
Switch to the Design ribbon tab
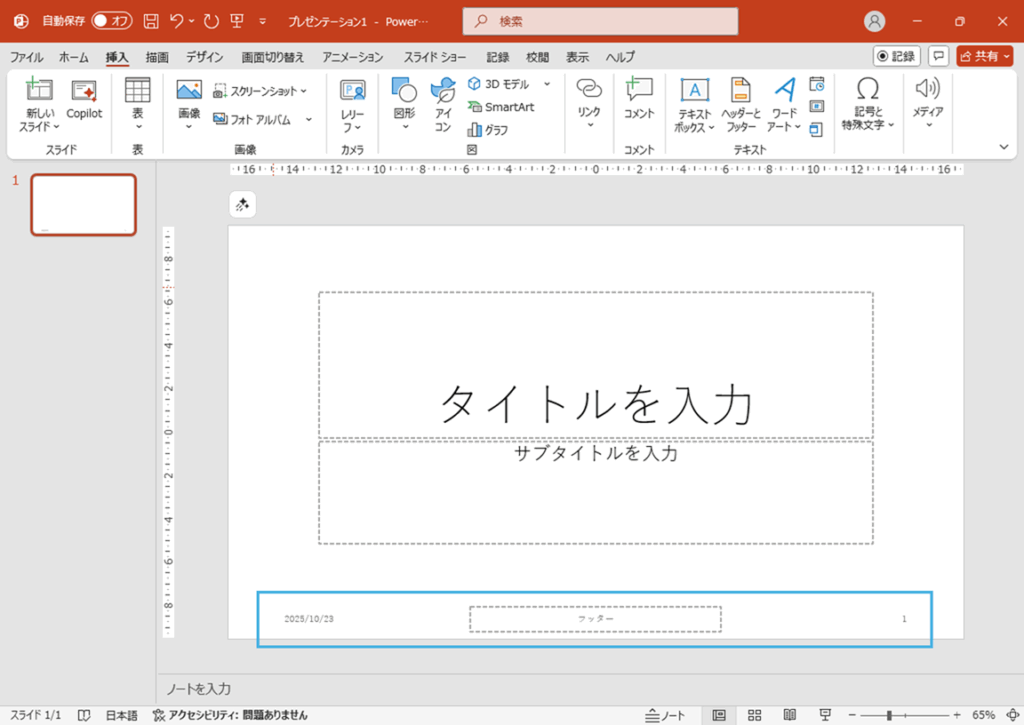(204, 57)
